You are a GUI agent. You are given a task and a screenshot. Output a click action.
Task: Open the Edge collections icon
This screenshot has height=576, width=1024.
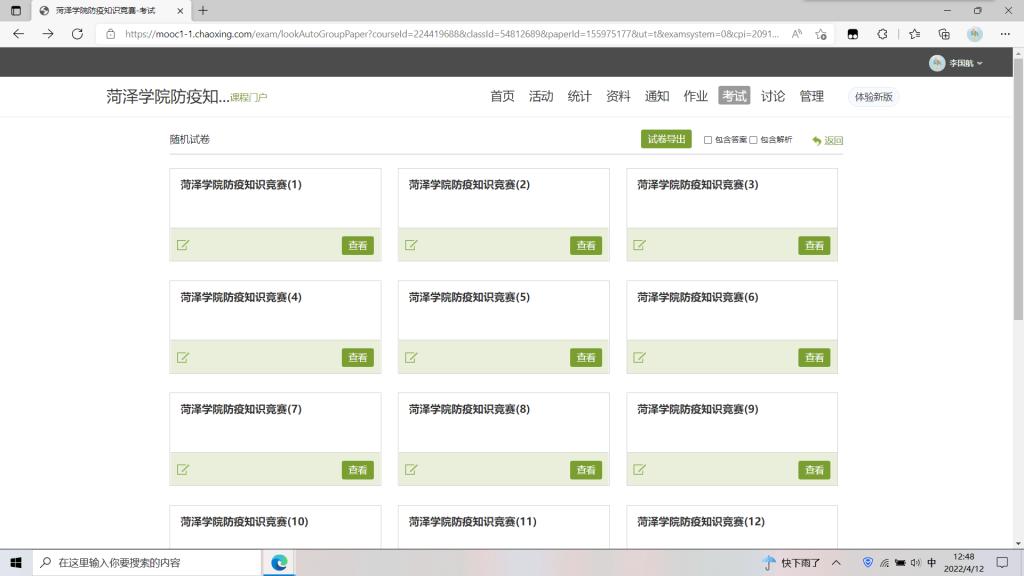pos(944,33)
